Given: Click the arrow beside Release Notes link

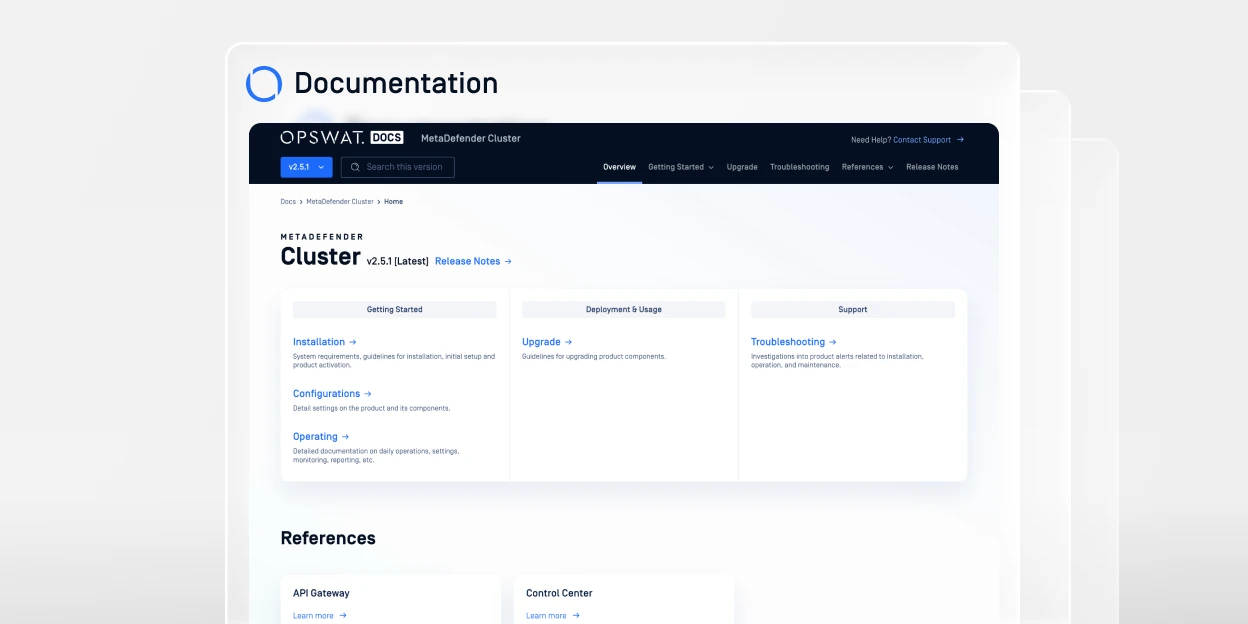Looking at the screenshot, I should pyautogui.click(x=508, y=261).
